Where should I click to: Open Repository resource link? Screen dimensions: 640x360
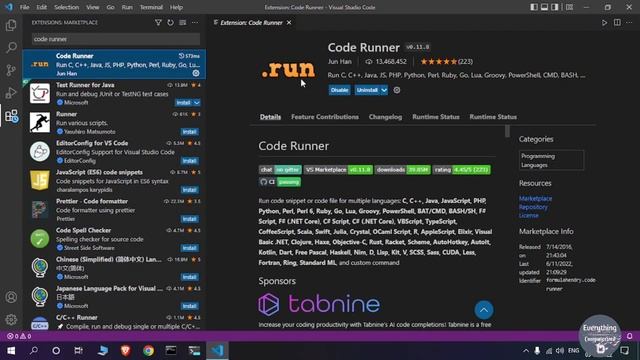coord(533,207)
